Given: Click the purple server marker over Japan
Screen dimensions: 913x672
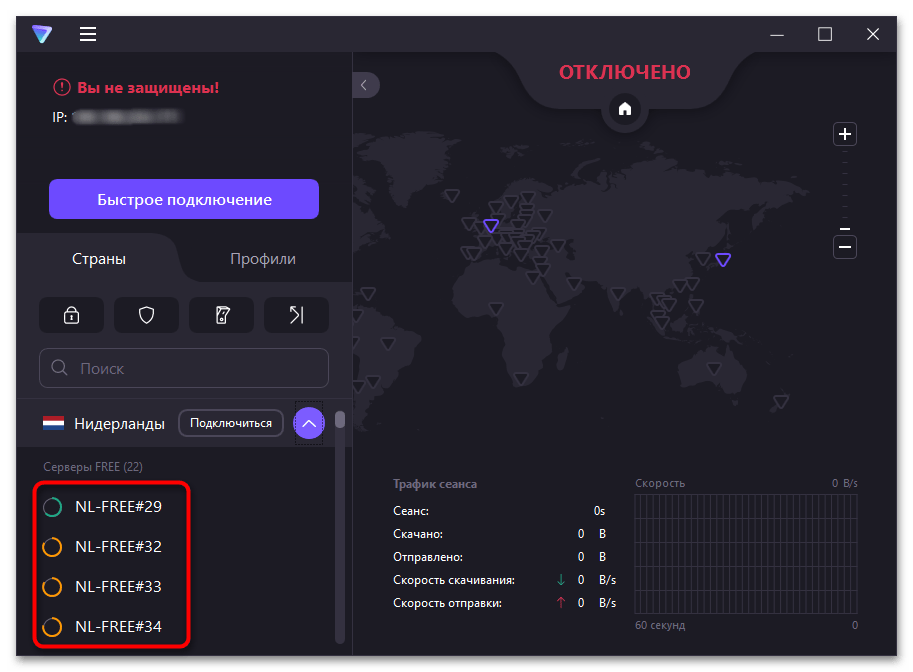Looking at the screenshot, I should 723,260.
